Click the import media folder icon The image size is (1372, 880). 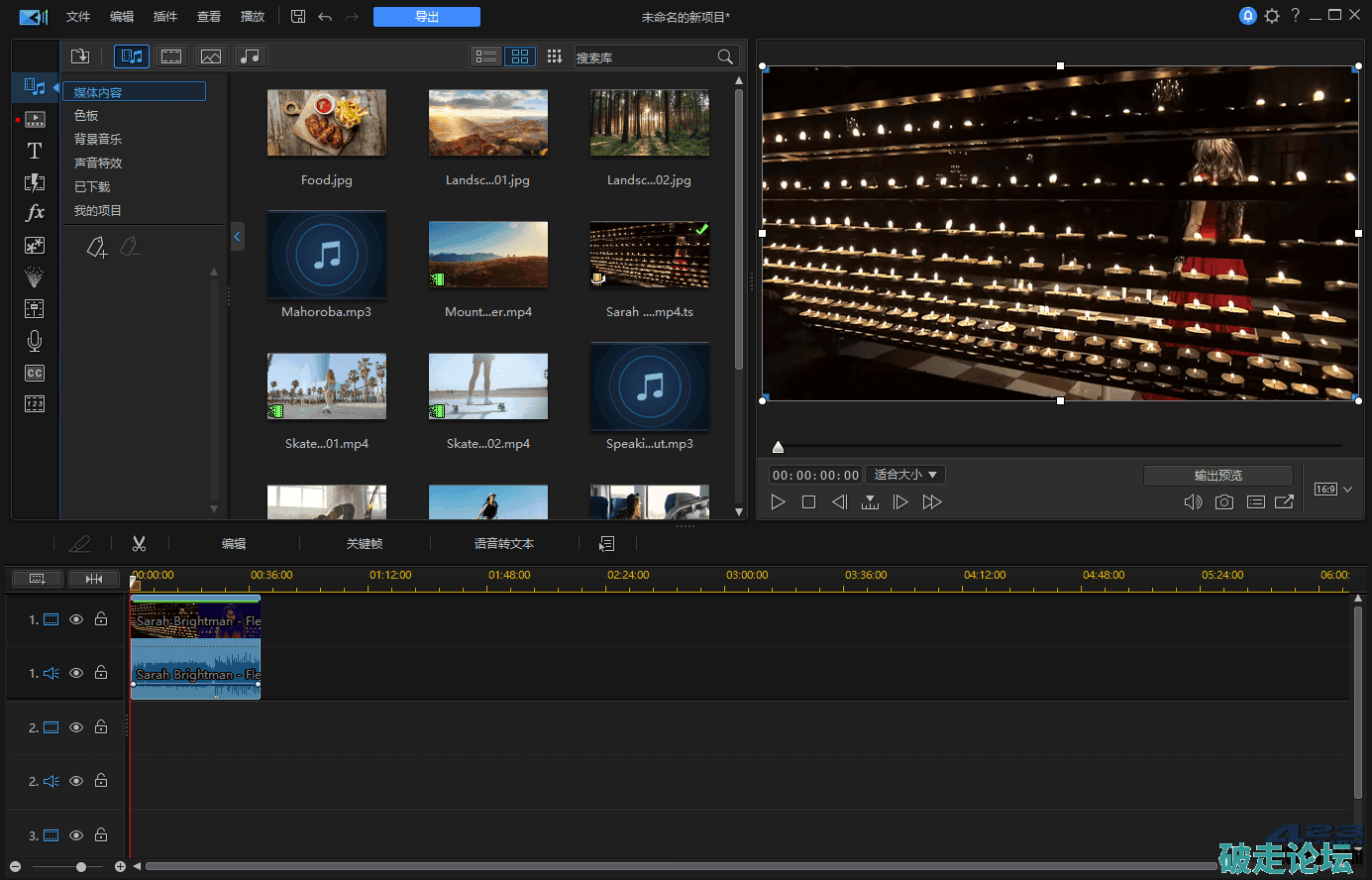[x=80, y=56]
